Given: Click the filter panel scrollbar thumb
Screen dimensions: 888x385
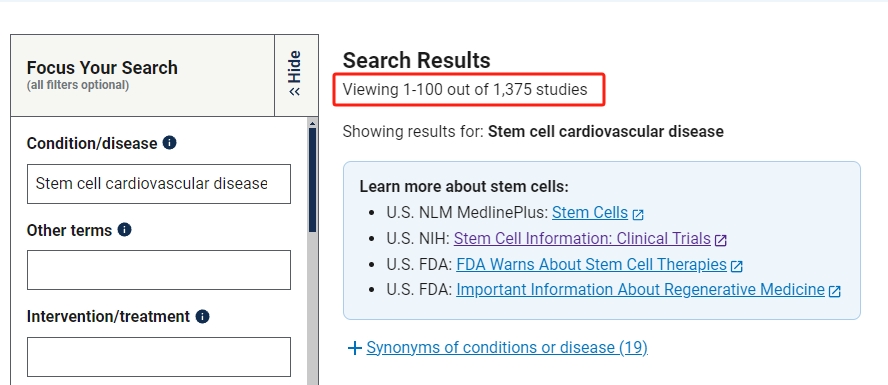Looking at the screenshot, I should (x=313, y=180).
